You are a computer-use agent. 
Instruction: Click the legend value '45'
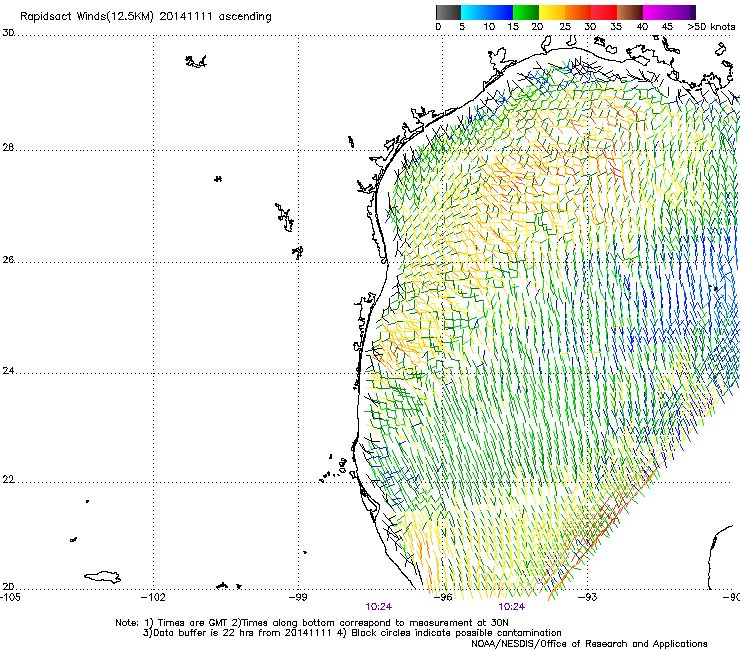coord(667,27)
